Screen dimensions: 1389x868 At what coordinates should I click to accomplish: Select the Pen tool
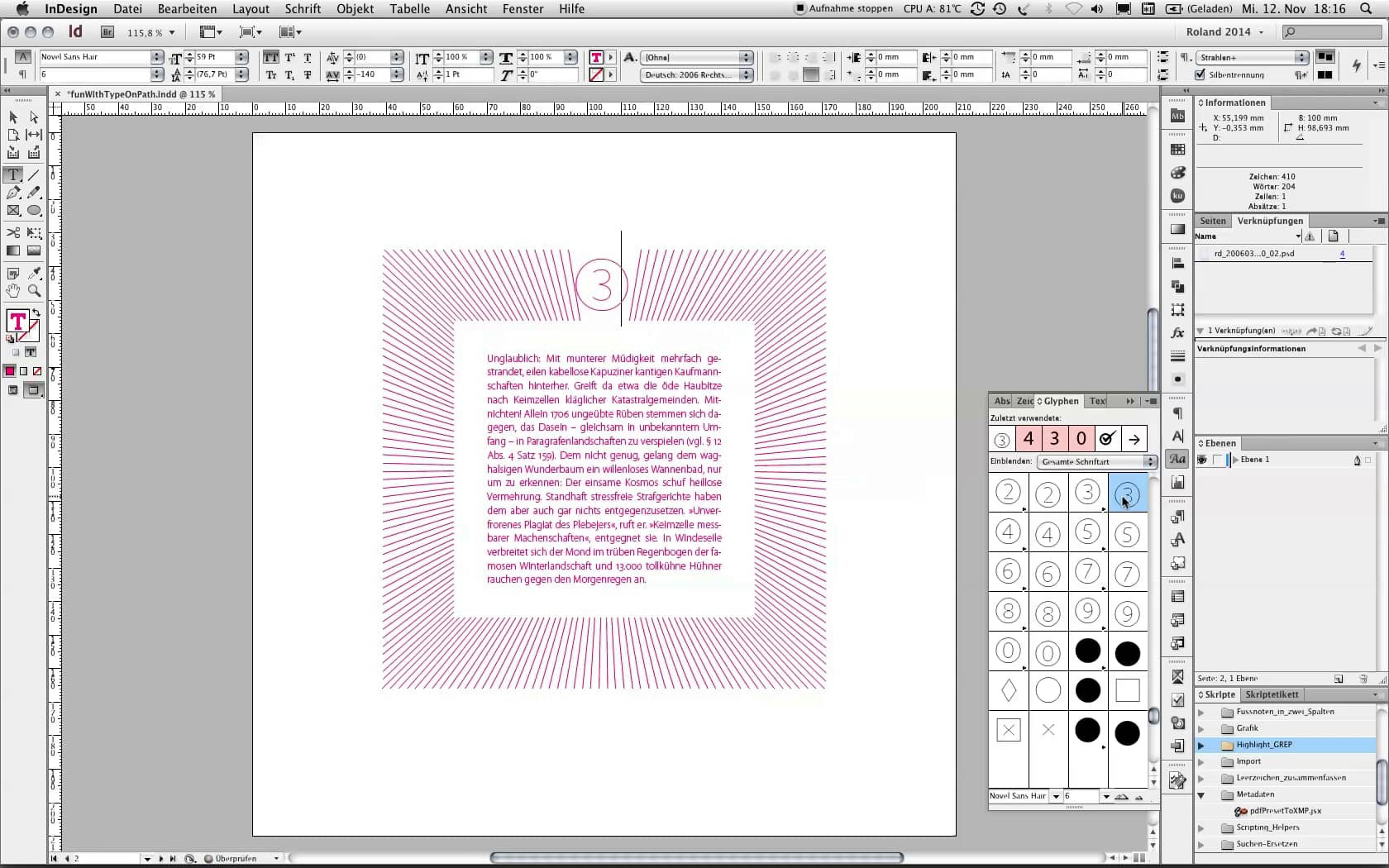tap(13, 193)
